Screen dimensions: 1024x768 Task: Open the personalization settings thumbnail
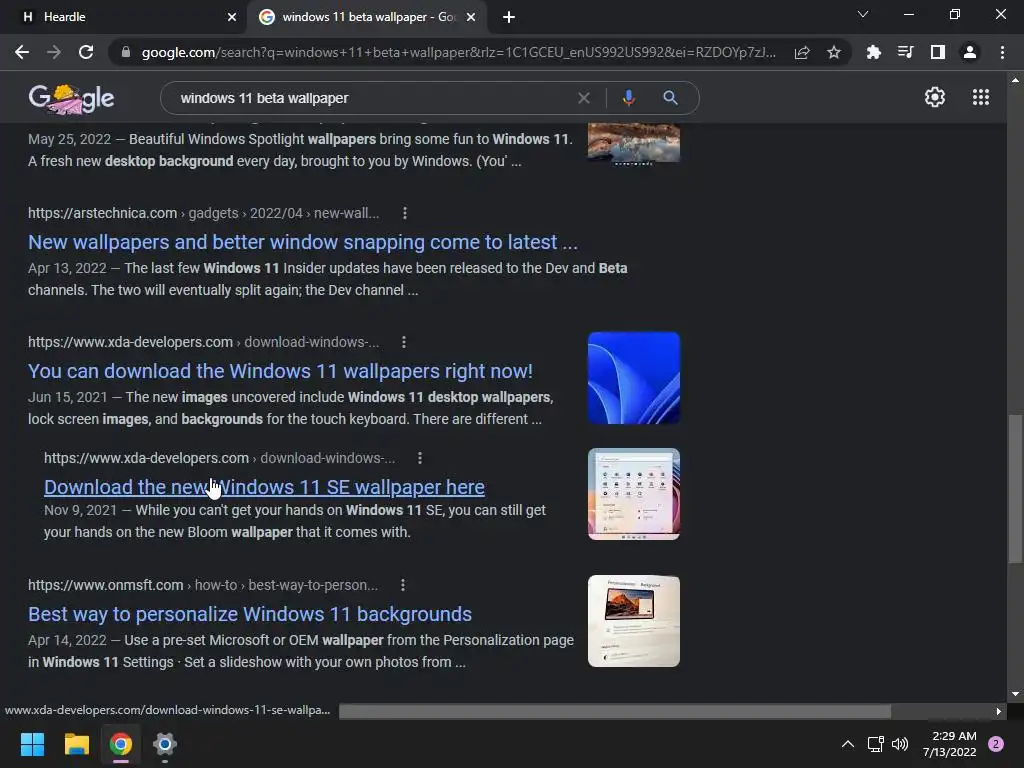(633, 621)
